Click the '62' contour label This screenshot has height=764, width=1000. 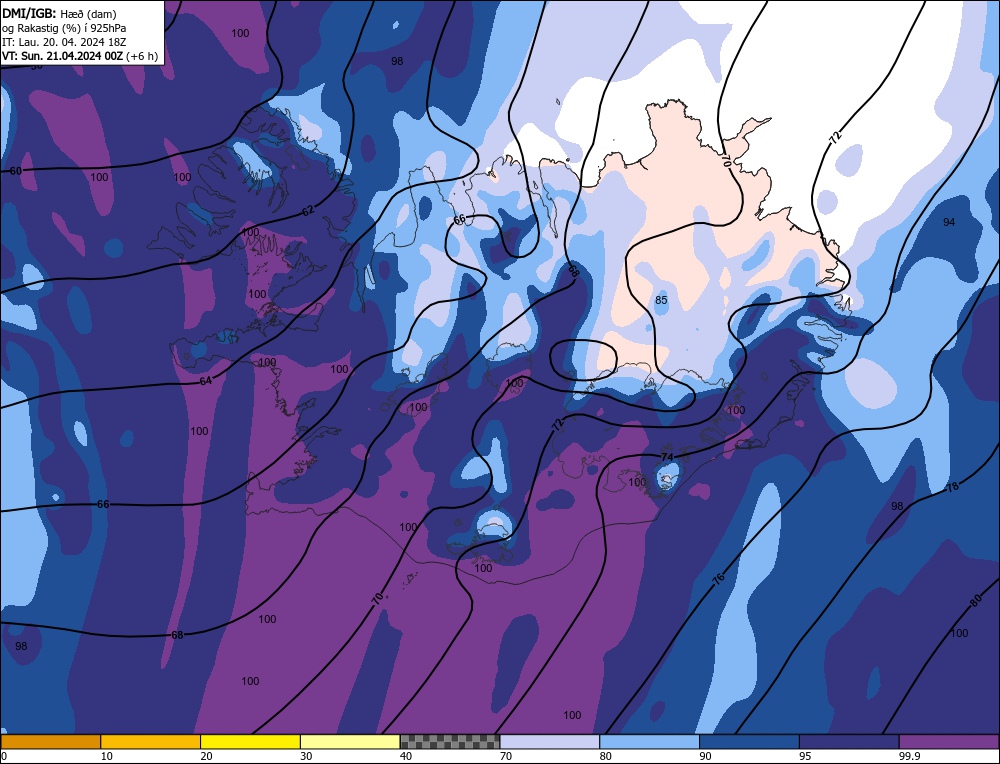308,210
